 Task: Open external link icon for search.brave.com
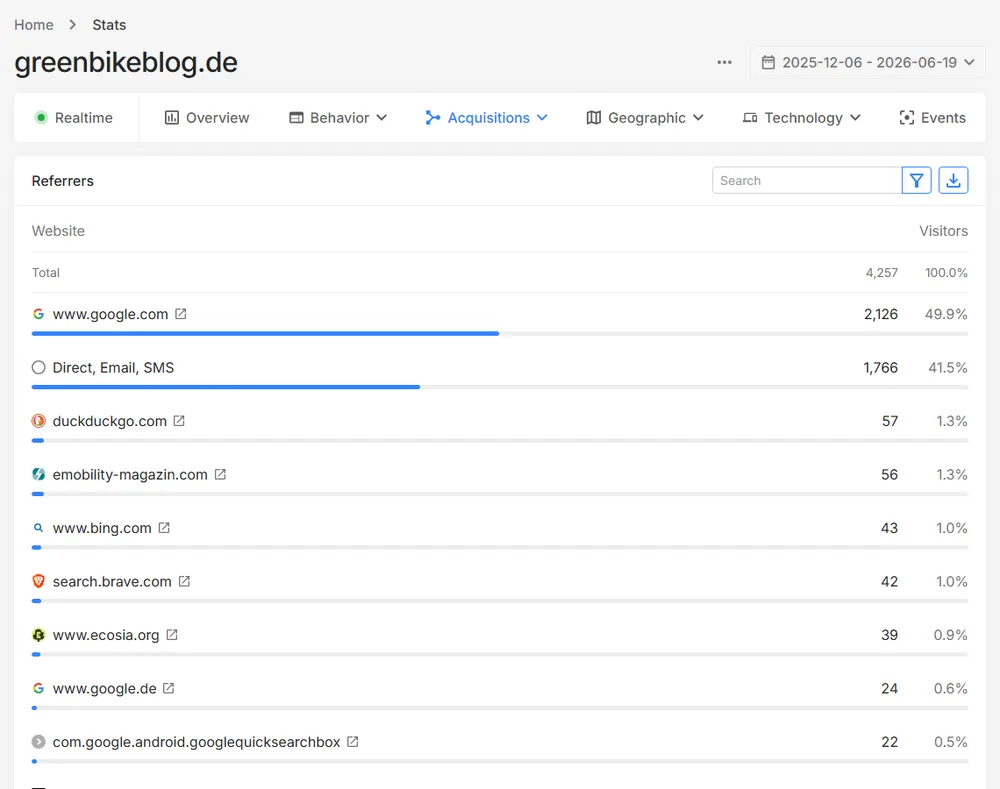[x=184, y=582]
